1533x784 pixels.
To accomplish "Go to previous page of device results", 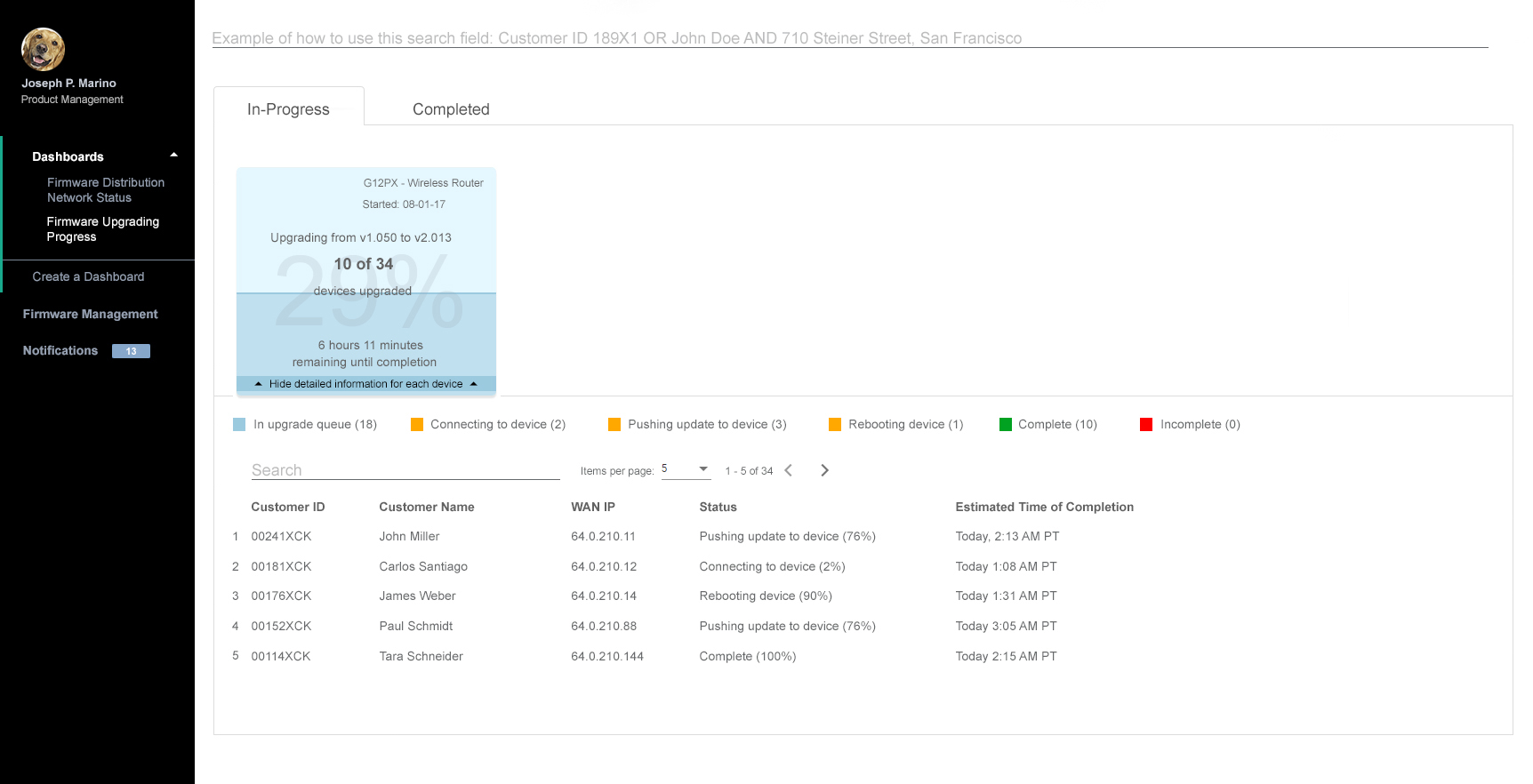I will point(788,470).
